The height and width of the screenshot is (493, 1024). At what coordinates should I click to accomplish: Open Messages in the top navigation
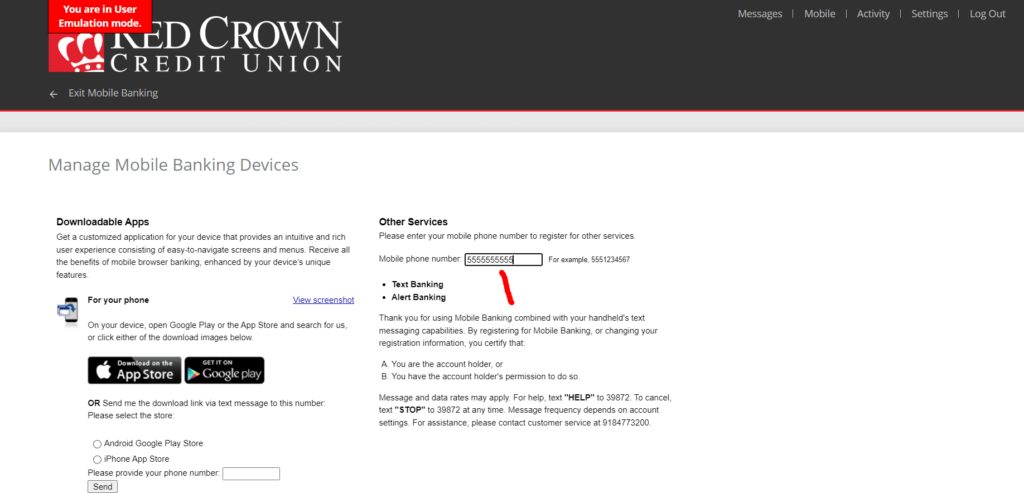(x=760, y=14)
